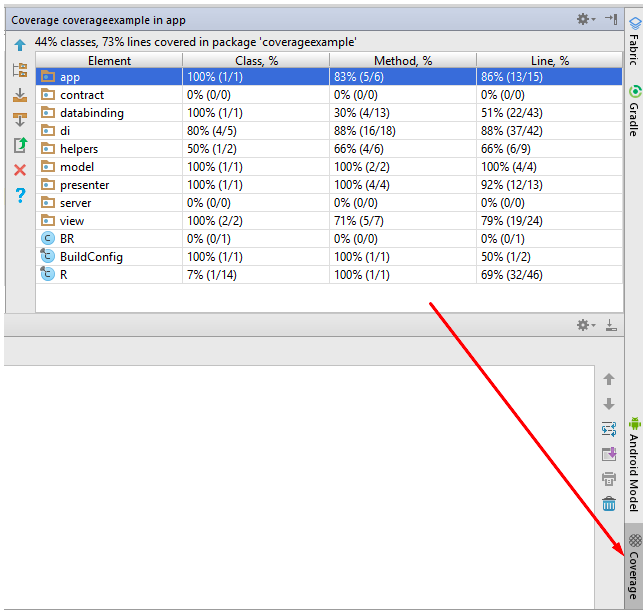This screenshot has width=643, height=615.
Task: Toggle autoscroll to source icon
Action: point(20,95)
